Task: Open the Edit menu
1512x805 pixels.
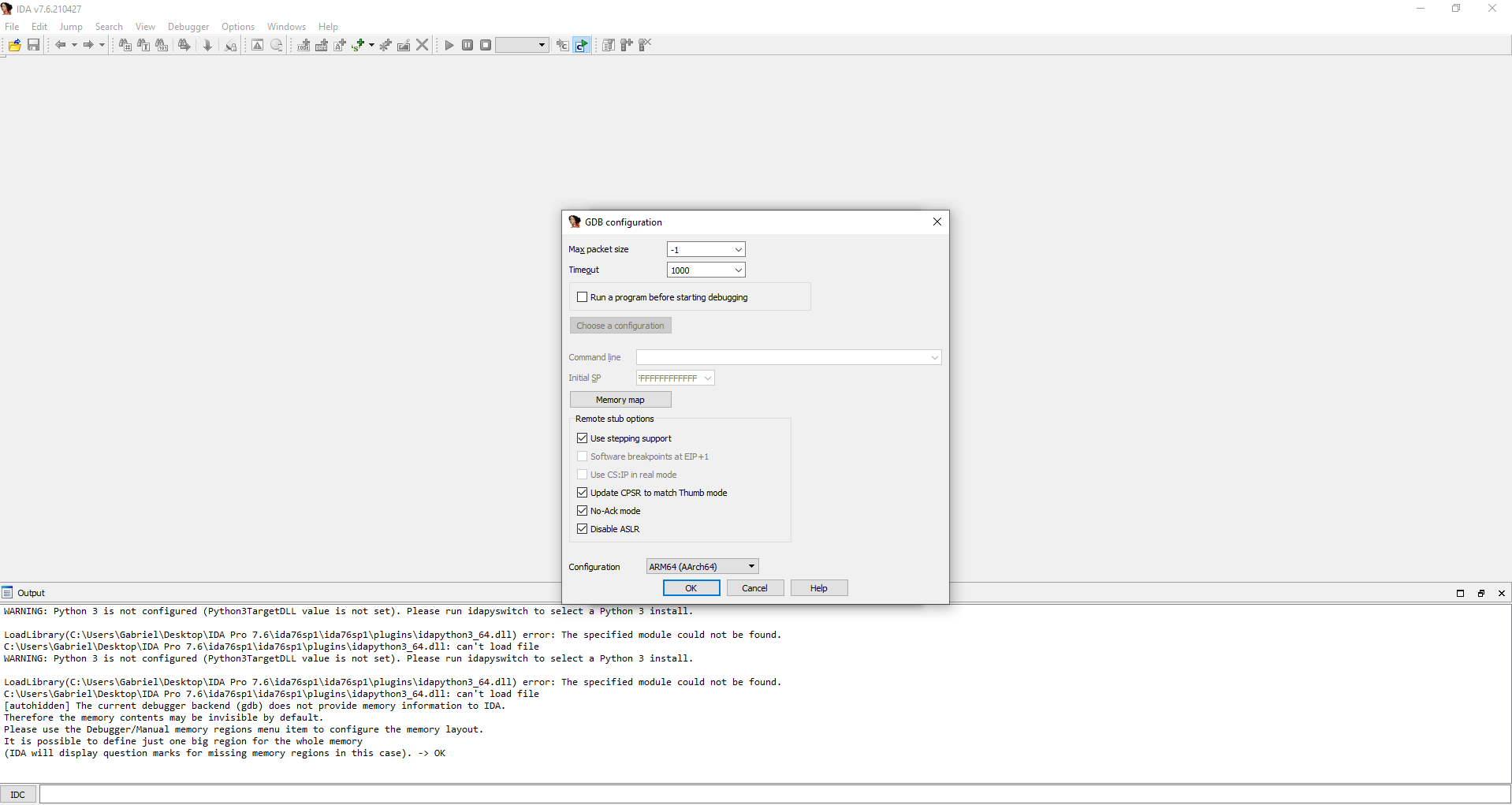Action: 39,27
